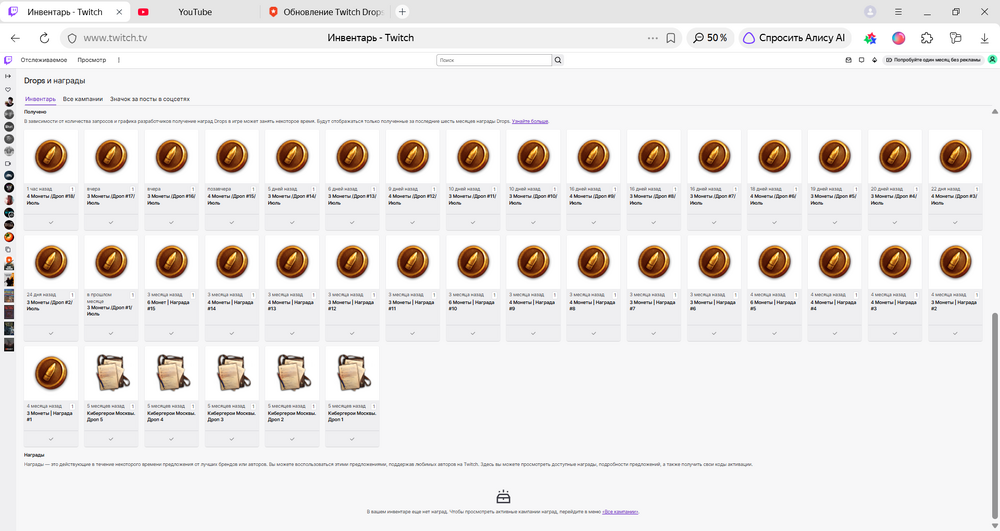The height and width of the screenshot is (531, 1000).
Task: Click checkmark under Дроп #16 card
Action: [x=172, y=222]
